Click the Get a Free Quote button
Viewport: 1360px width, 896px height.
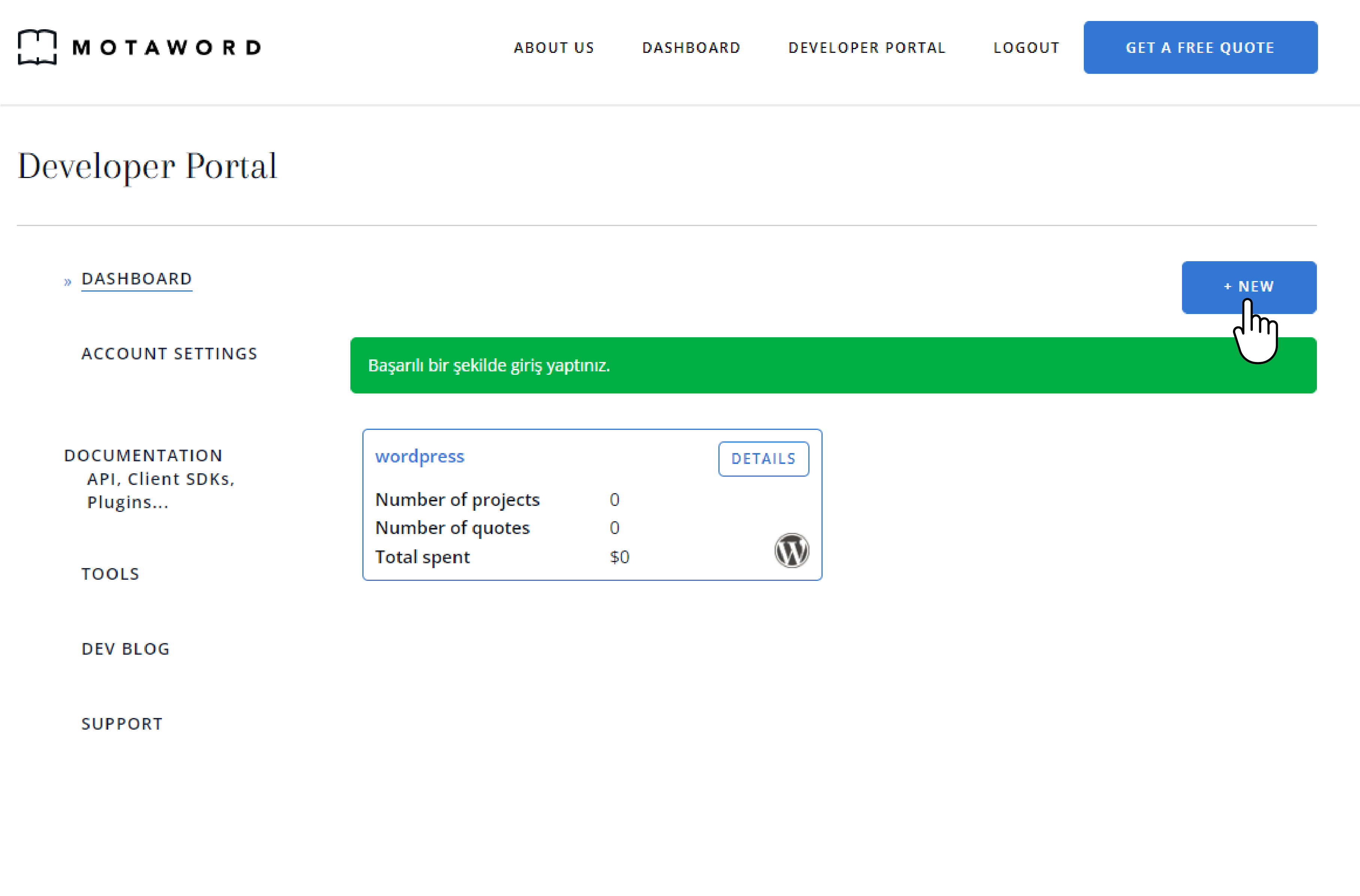pos(1200,48)
